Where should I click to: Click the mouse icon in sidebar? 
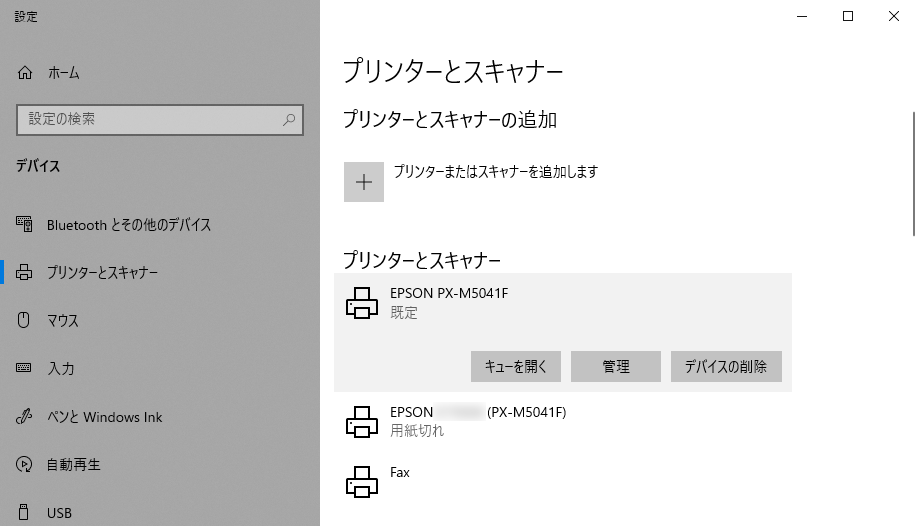click(x=25, y=321)
